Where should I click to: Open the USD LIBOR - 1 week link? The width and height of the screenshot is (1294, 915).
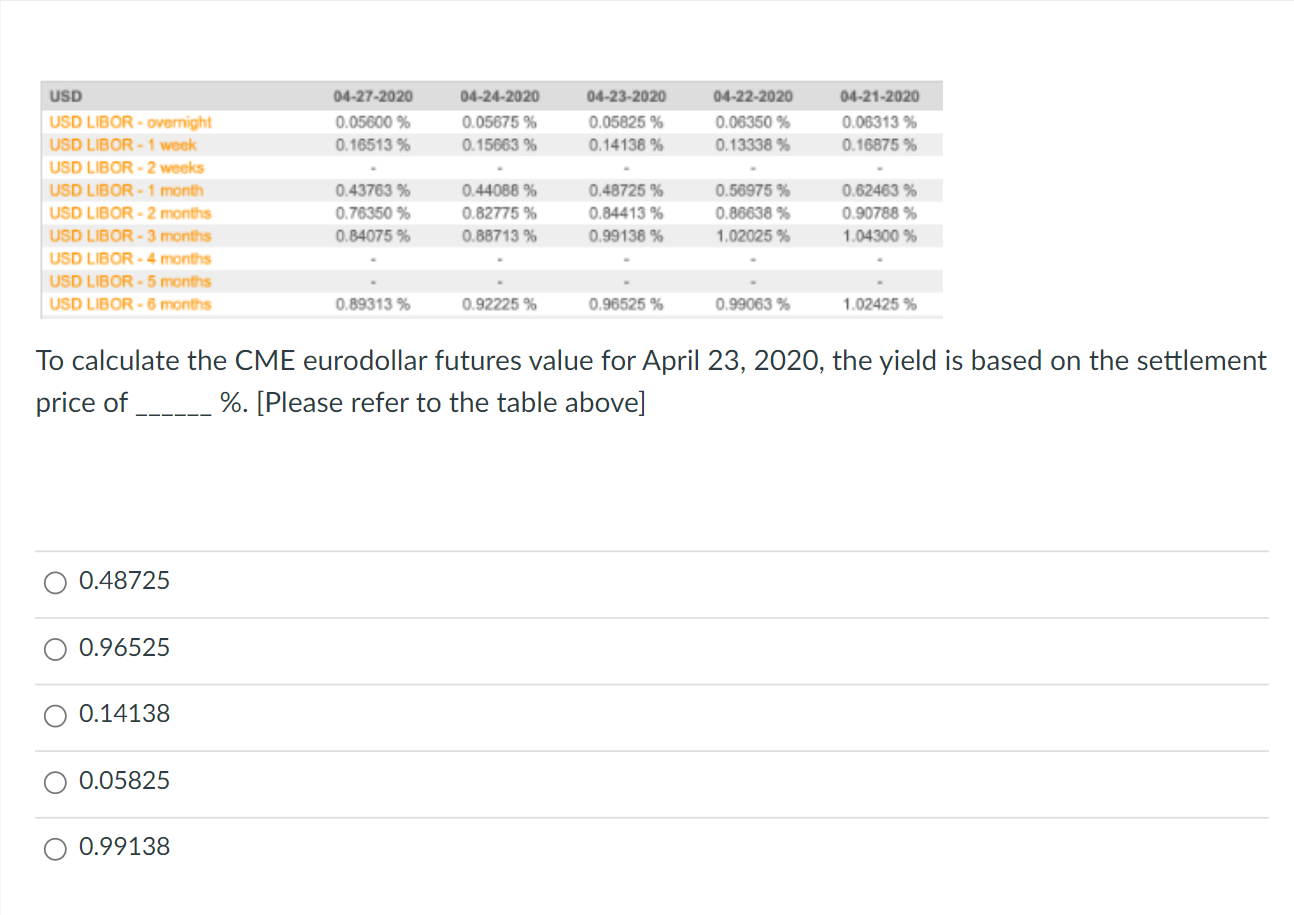(x=122, y=145)
